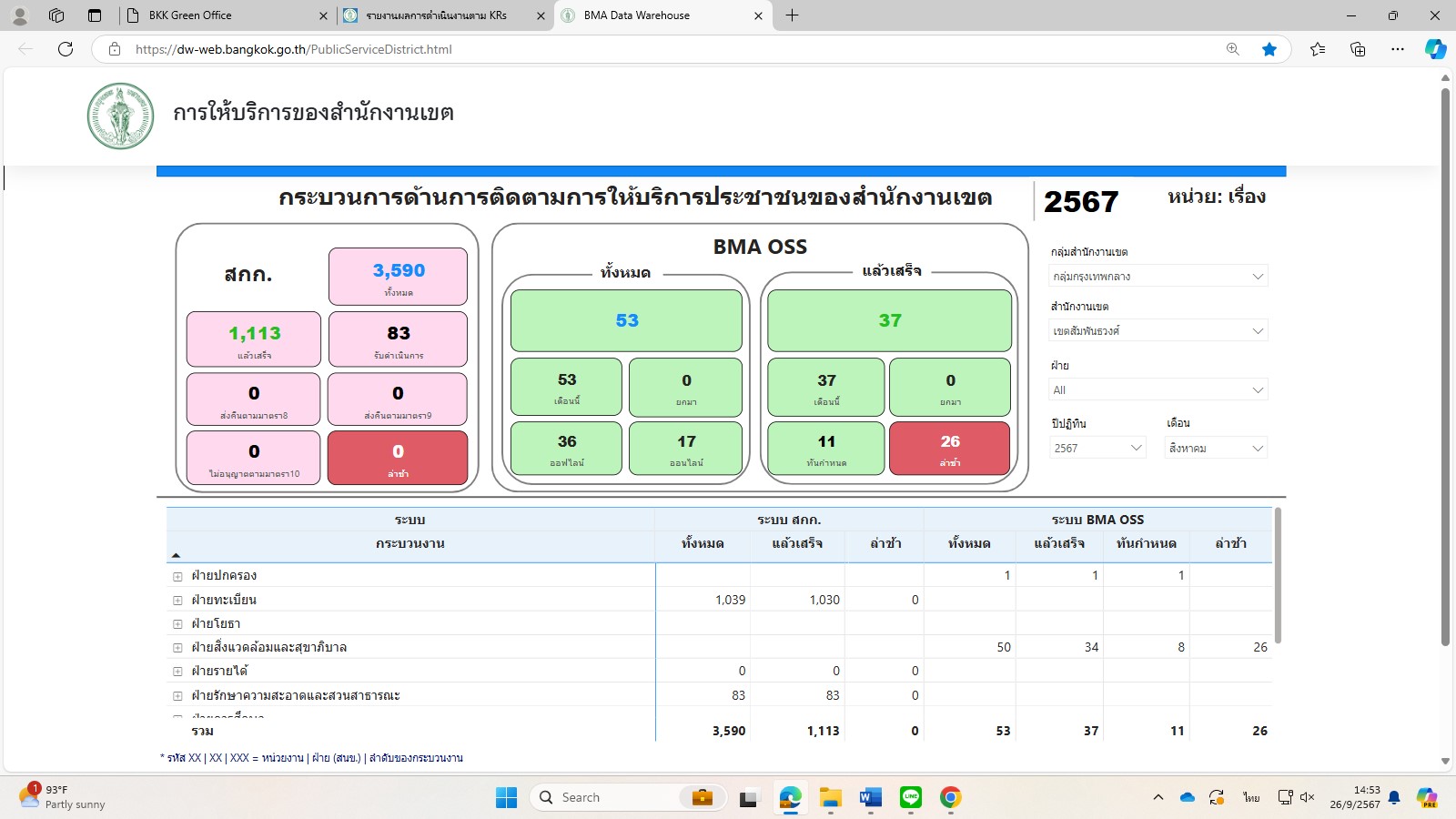The image size is (1456, 819).
Task: Open a new browser tab
Action: click(792, 15)
